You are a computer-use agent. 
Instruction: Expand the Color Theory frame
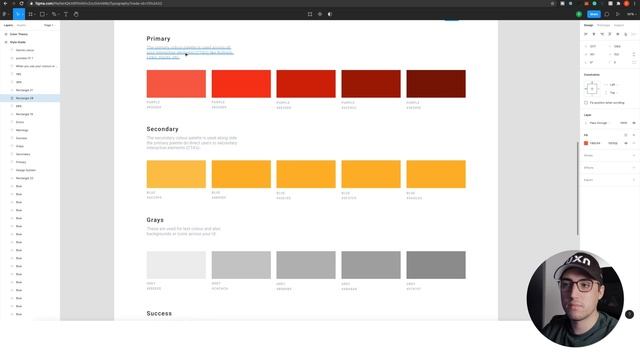[6, 34]
